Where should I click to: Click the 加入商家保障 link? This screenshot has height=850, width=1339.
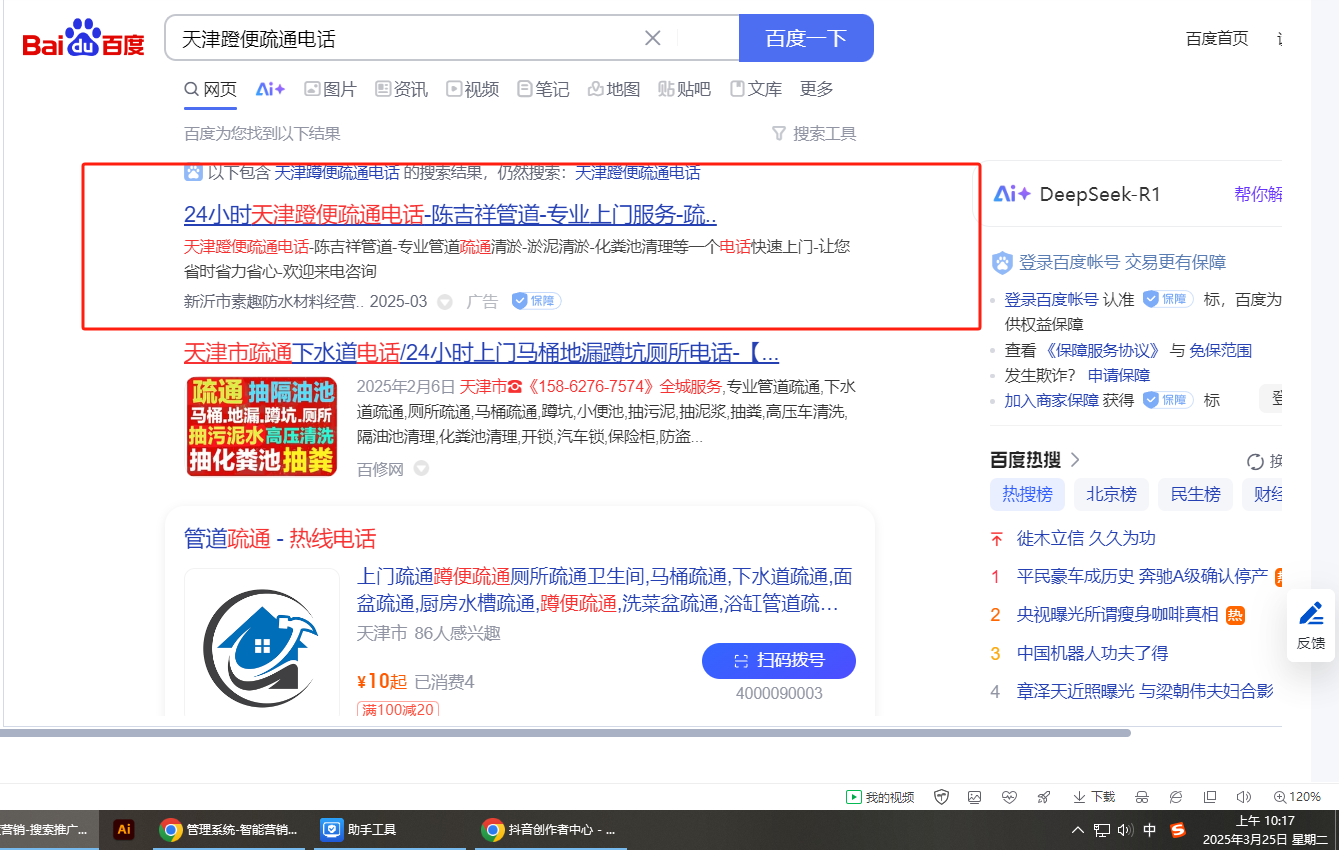(1051, 400)
